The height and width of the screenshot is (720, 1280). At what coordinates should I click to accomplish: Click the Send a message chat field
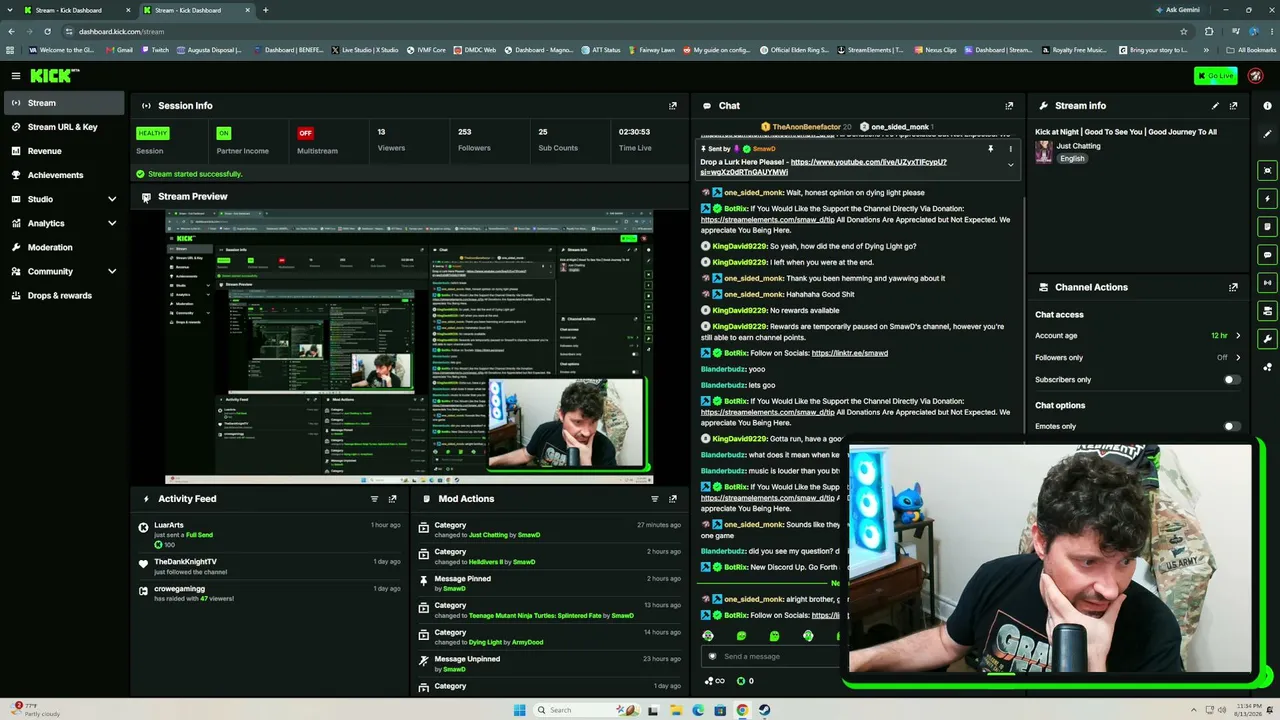click(772, 656)
